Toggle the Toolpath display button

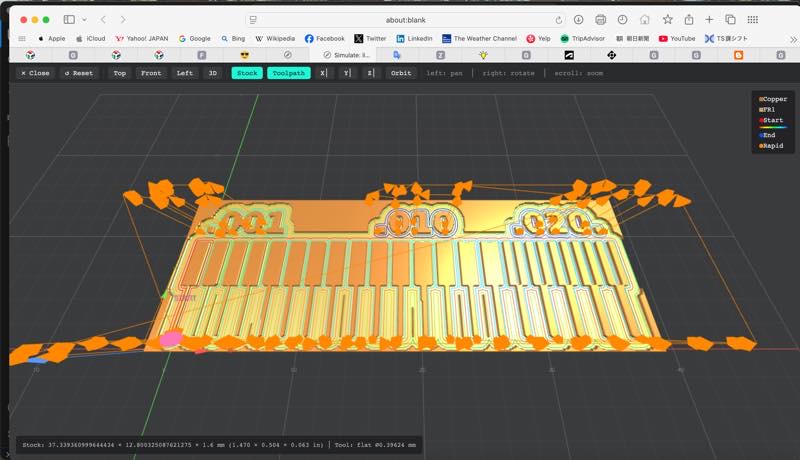coord(289,73)
